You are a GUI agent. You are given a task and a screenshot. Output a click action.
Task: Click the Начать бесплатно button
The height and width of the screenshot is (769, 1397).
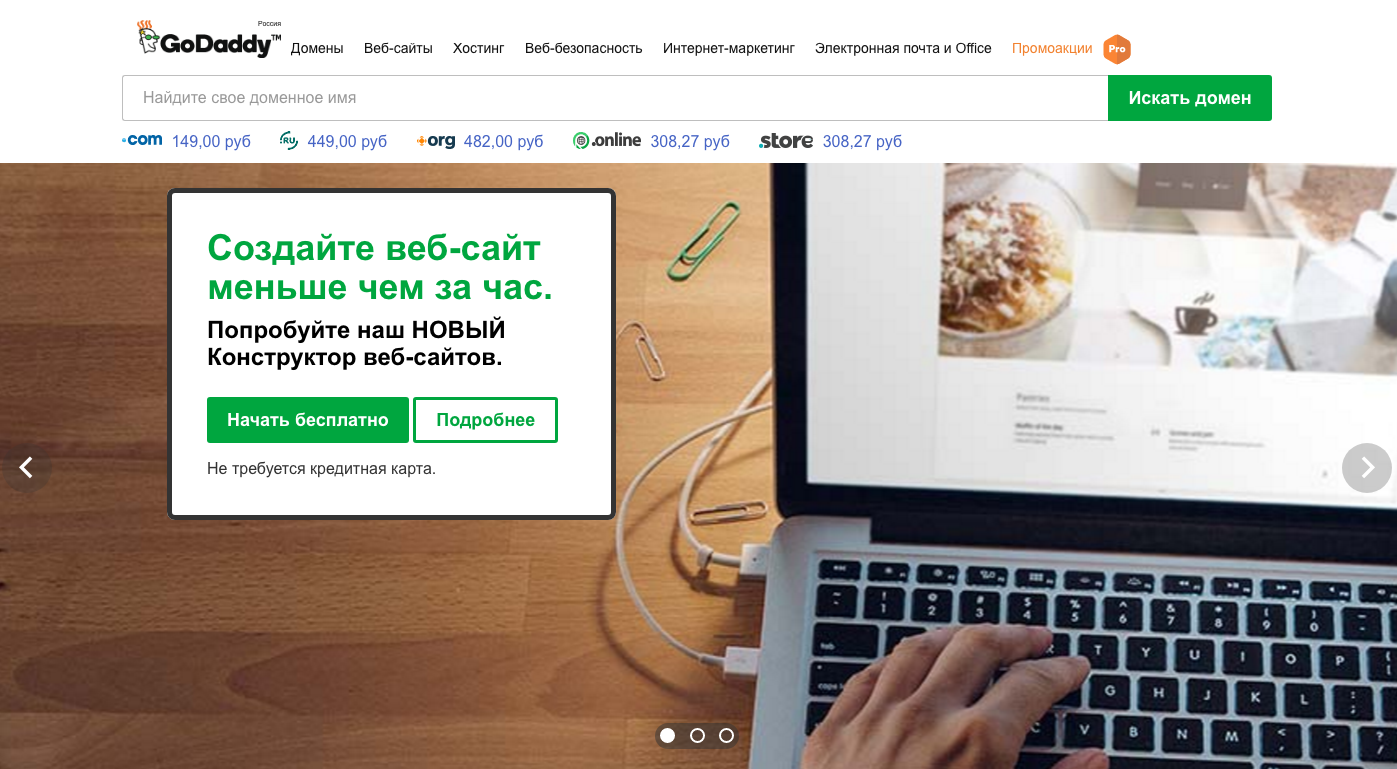click(308, 420)
